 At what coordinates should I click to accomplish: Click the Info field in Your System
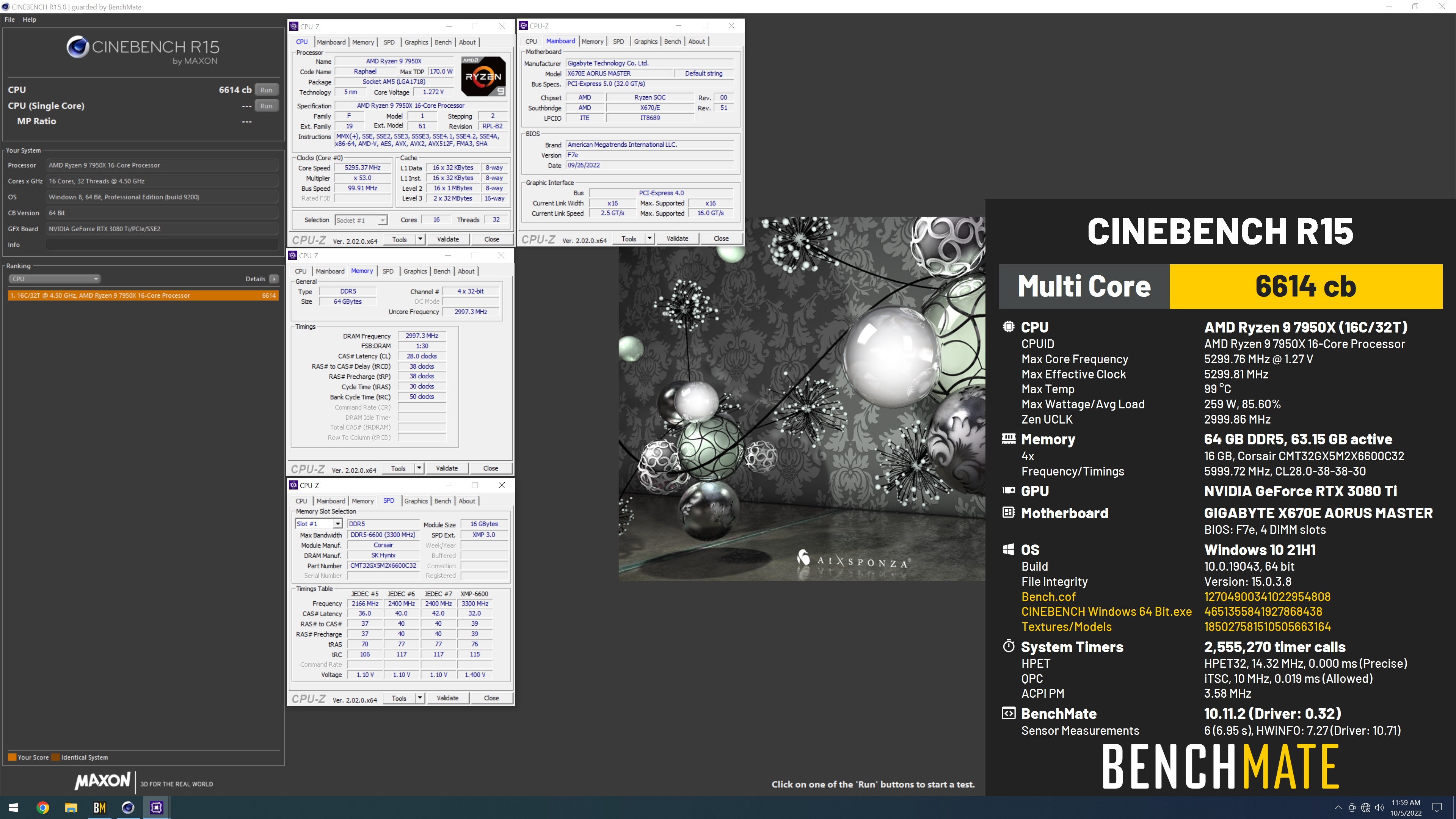coord(162,245)
